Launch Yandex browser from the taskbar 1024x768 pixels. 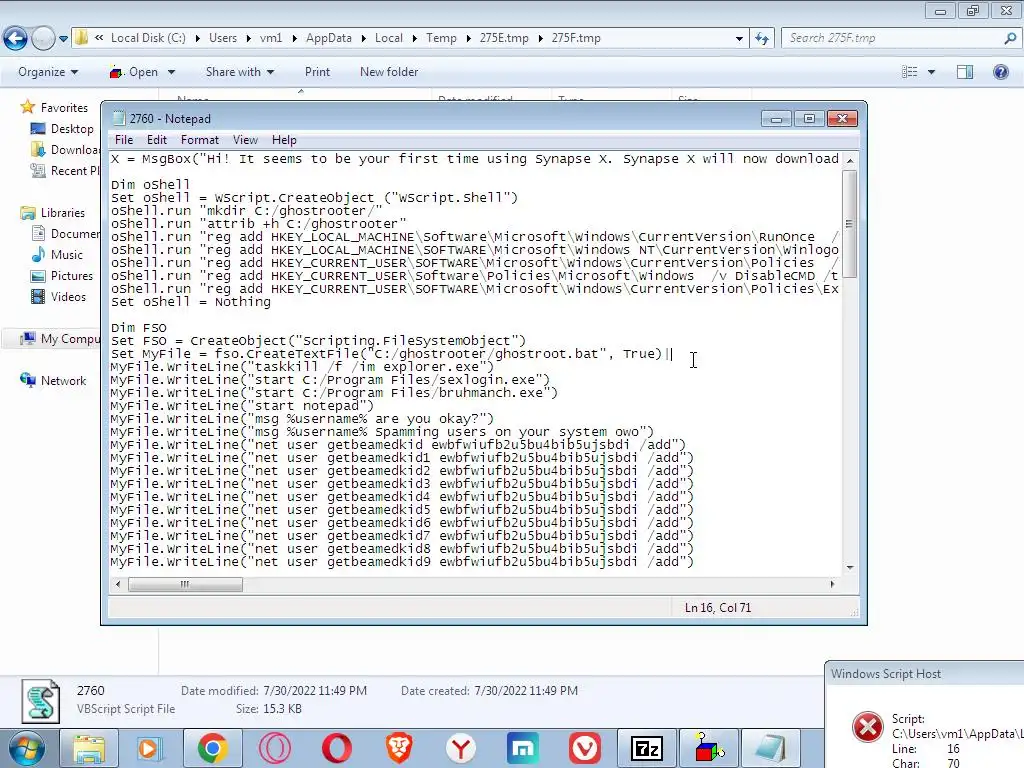coord(461,748)
